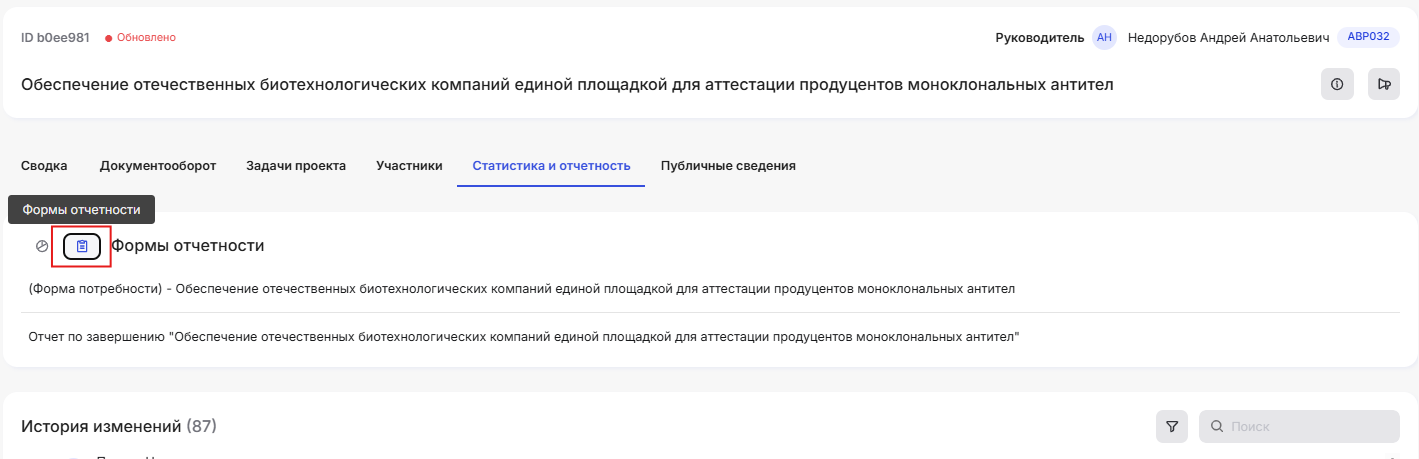Switch to the Сводка tab
The image size is (1419, 459).
click(x=44, y=166)
